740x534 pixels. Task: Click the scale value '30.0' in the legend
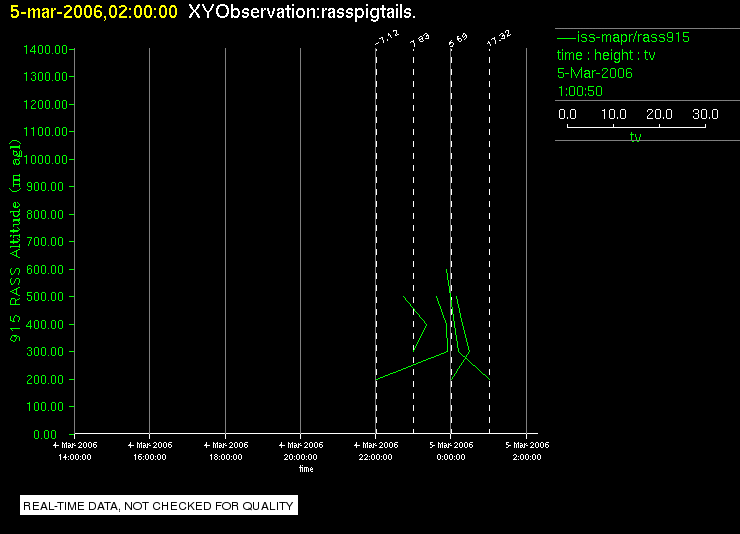705,114
